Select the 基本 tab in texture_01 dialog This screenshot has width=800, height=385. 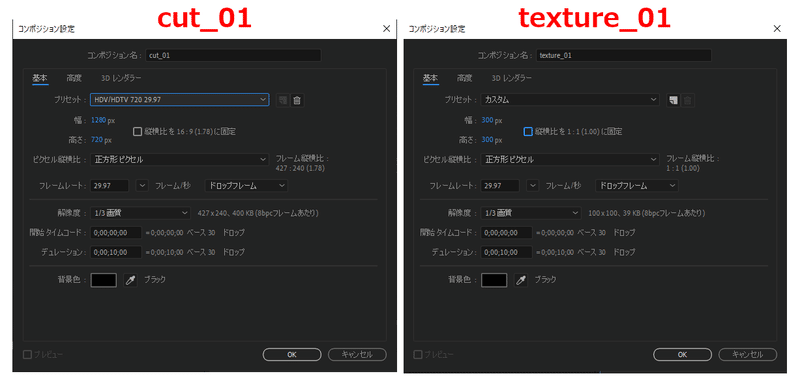(431, 78)
